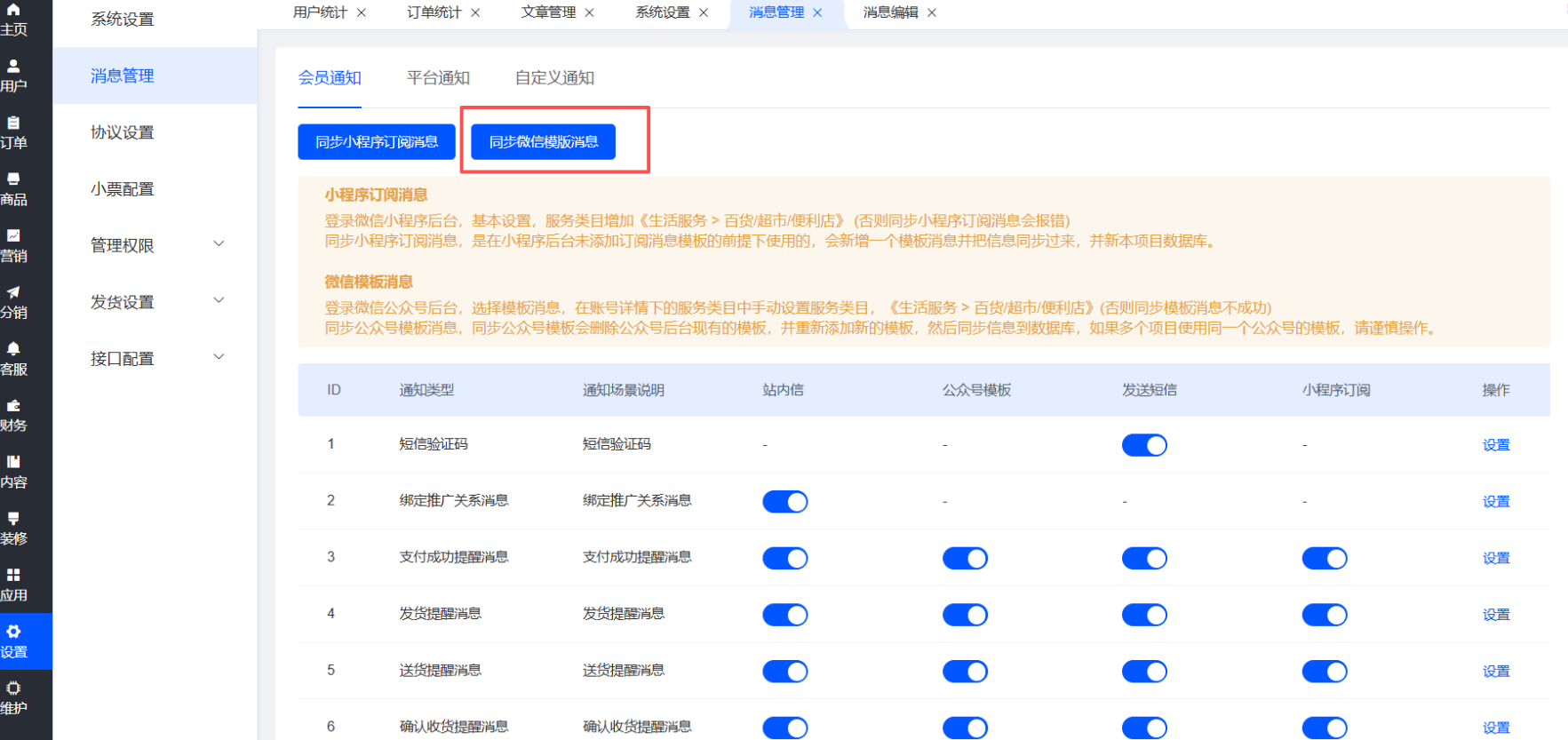Open the user (用户) sidebar icon
1568x740 pixels.
[x=13, y=67]
